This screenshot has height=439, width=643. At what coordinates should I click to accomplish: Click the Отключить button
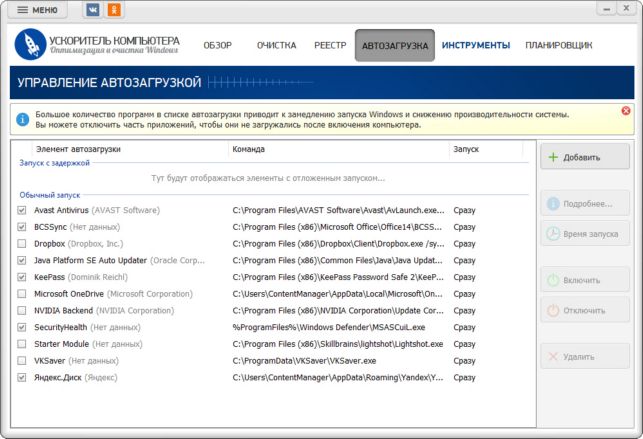point(585,311)
